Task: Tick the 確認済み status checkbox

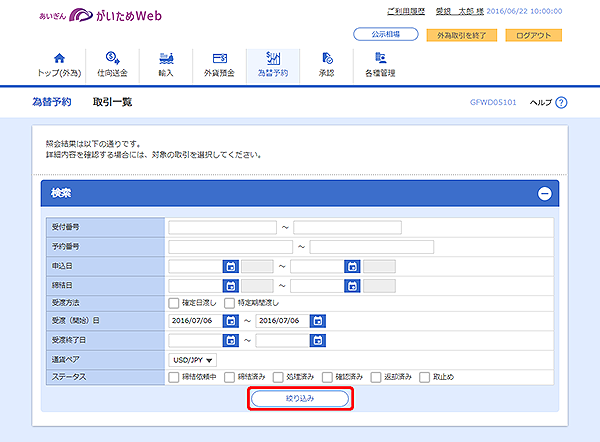Action: (327, 377)
